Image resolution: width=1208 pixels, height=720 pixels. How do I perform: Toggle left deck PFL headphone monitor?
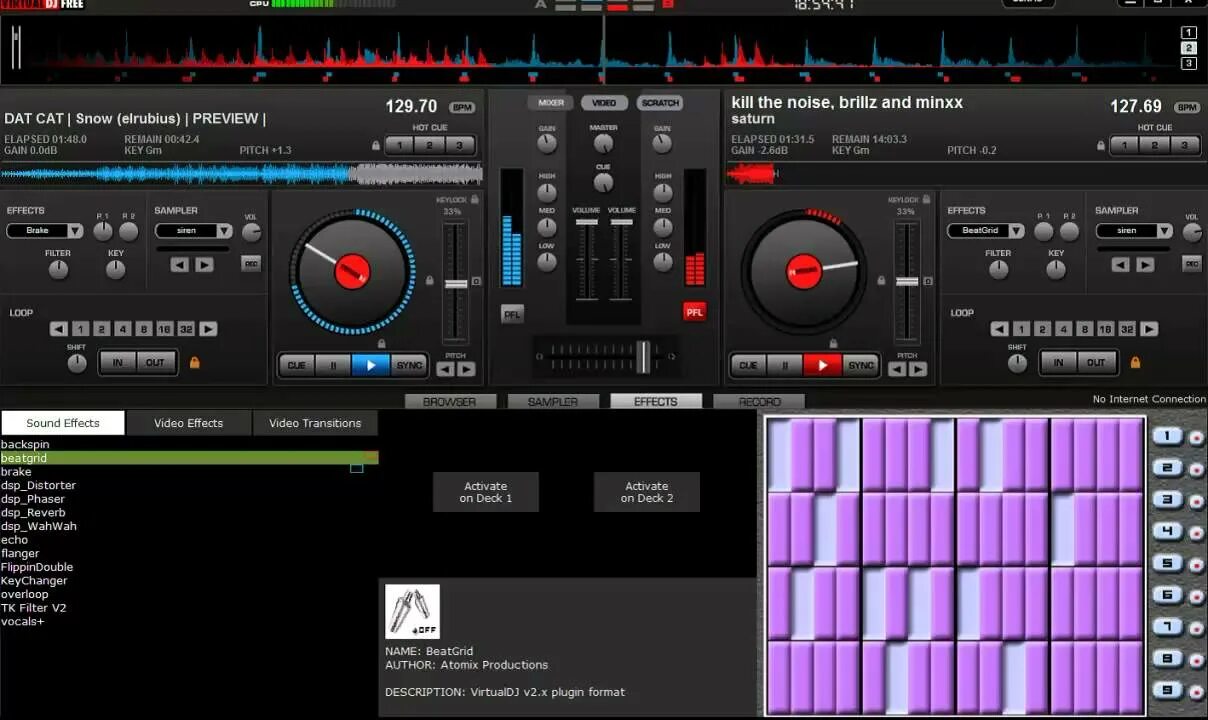coord(512,313)
